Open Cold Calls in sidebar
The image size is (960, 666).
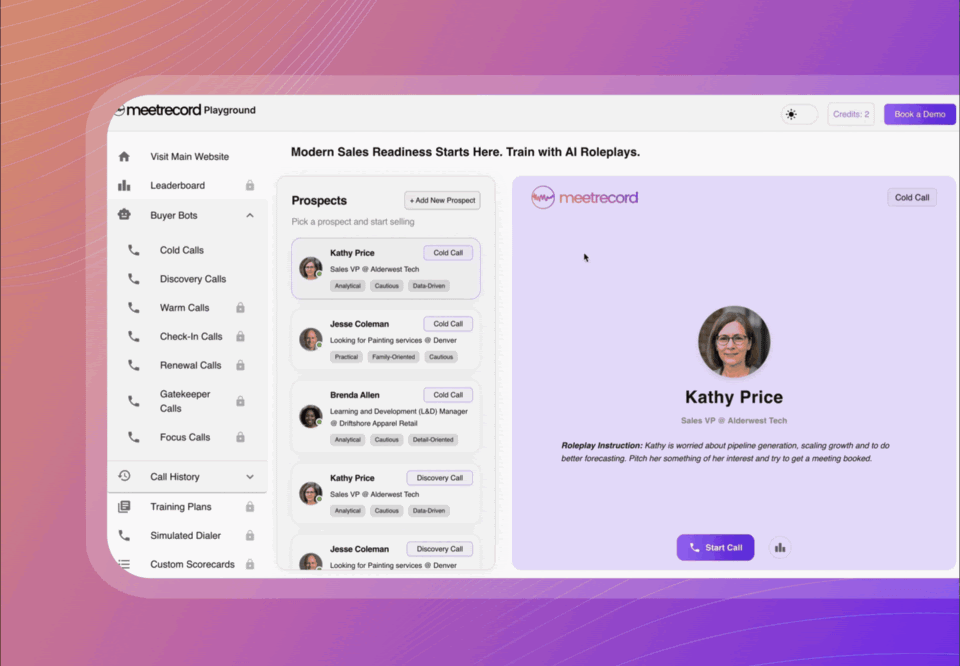point(182,250)
